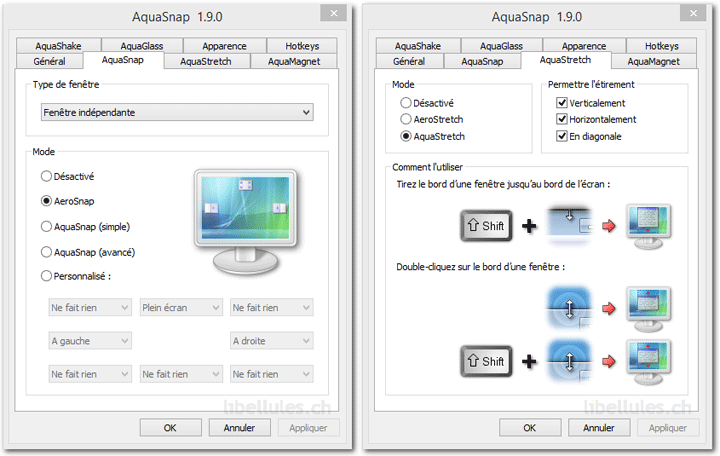
Task: Click OK in the right AquaSnap window
Action: point(530,428)
